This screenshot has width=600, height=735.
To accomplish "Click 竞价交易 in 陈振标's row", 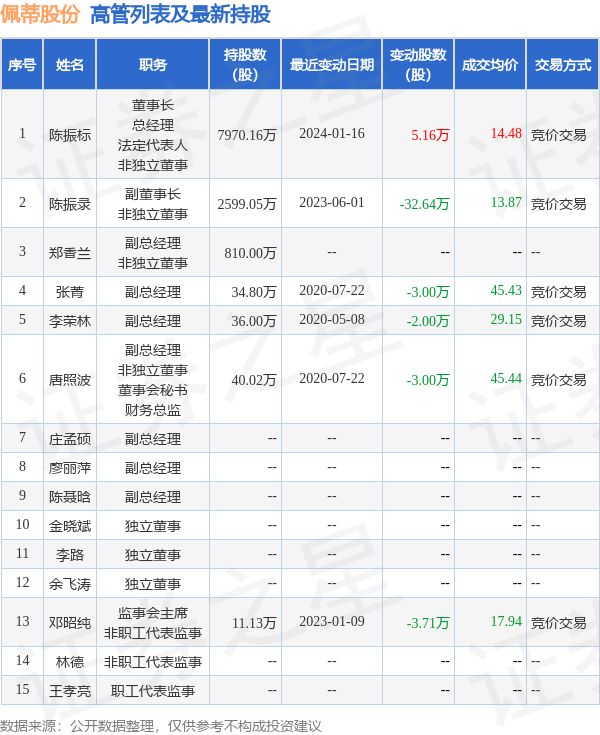I will point(558,135).
